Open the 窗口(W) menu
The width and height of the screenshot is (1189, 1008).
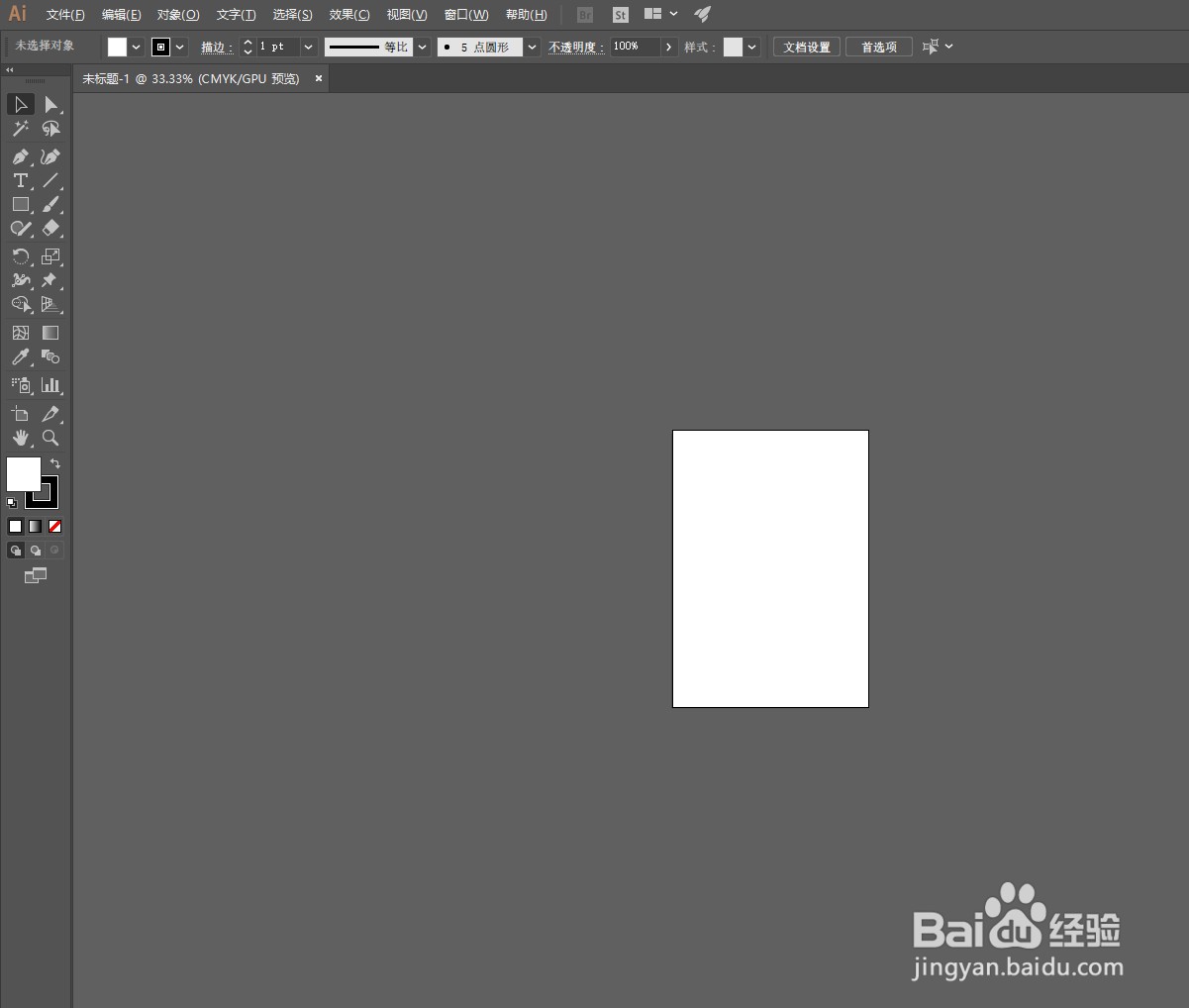coord(466,15)
